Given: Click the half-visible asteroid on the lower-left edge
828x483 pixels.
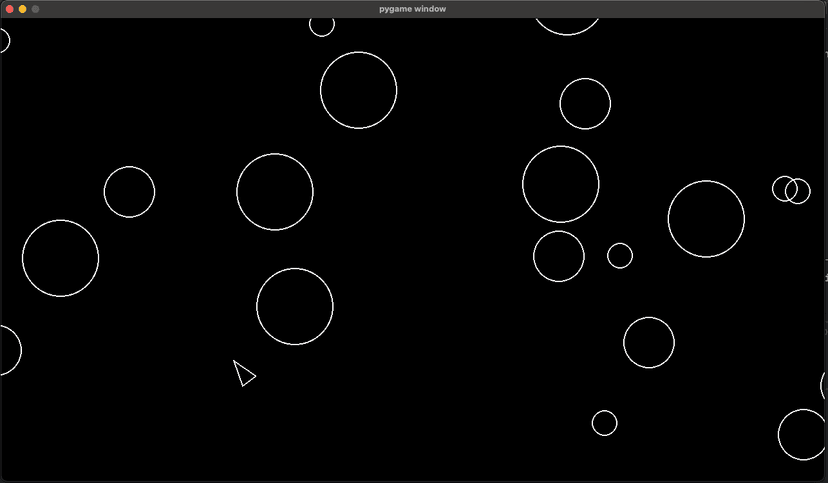Looking at the screenshot, I should click(x=6, y=350).
